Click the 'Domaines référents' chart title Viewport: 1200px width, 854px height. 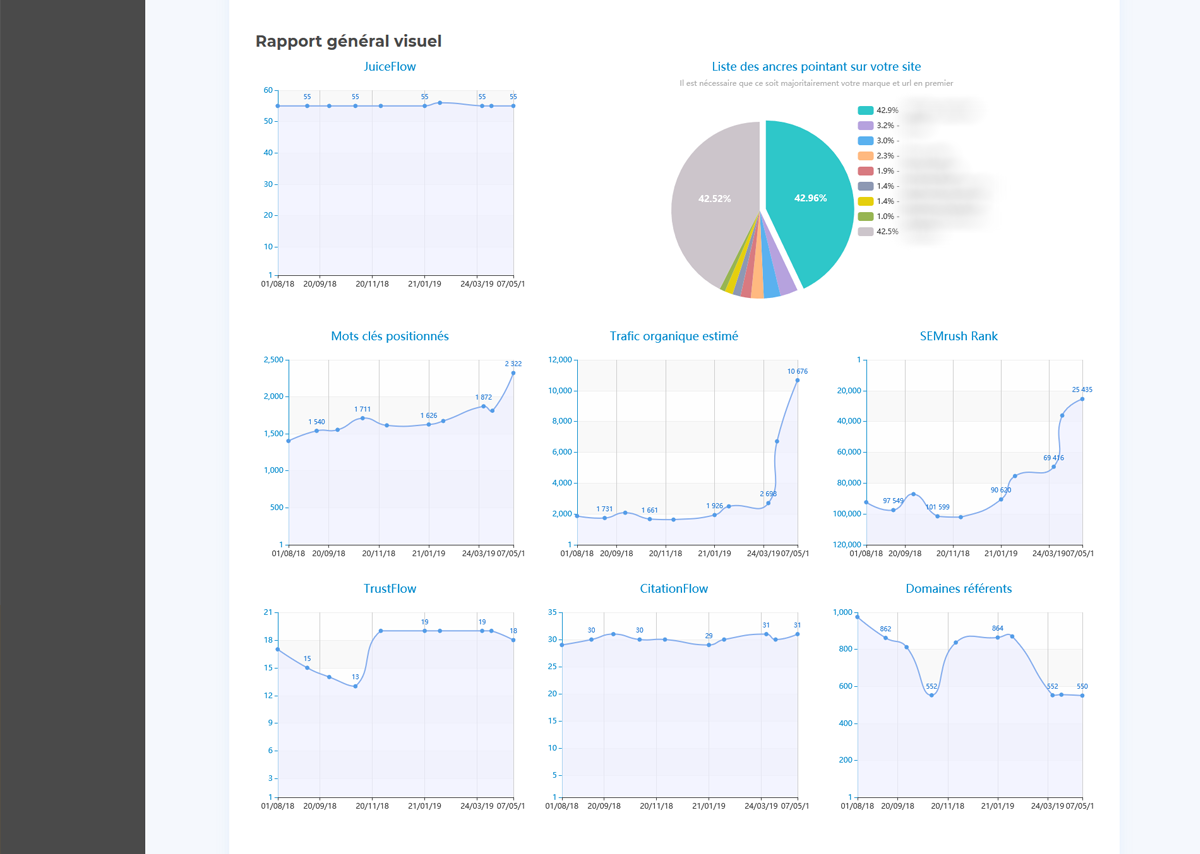click(x=958, y=589)
